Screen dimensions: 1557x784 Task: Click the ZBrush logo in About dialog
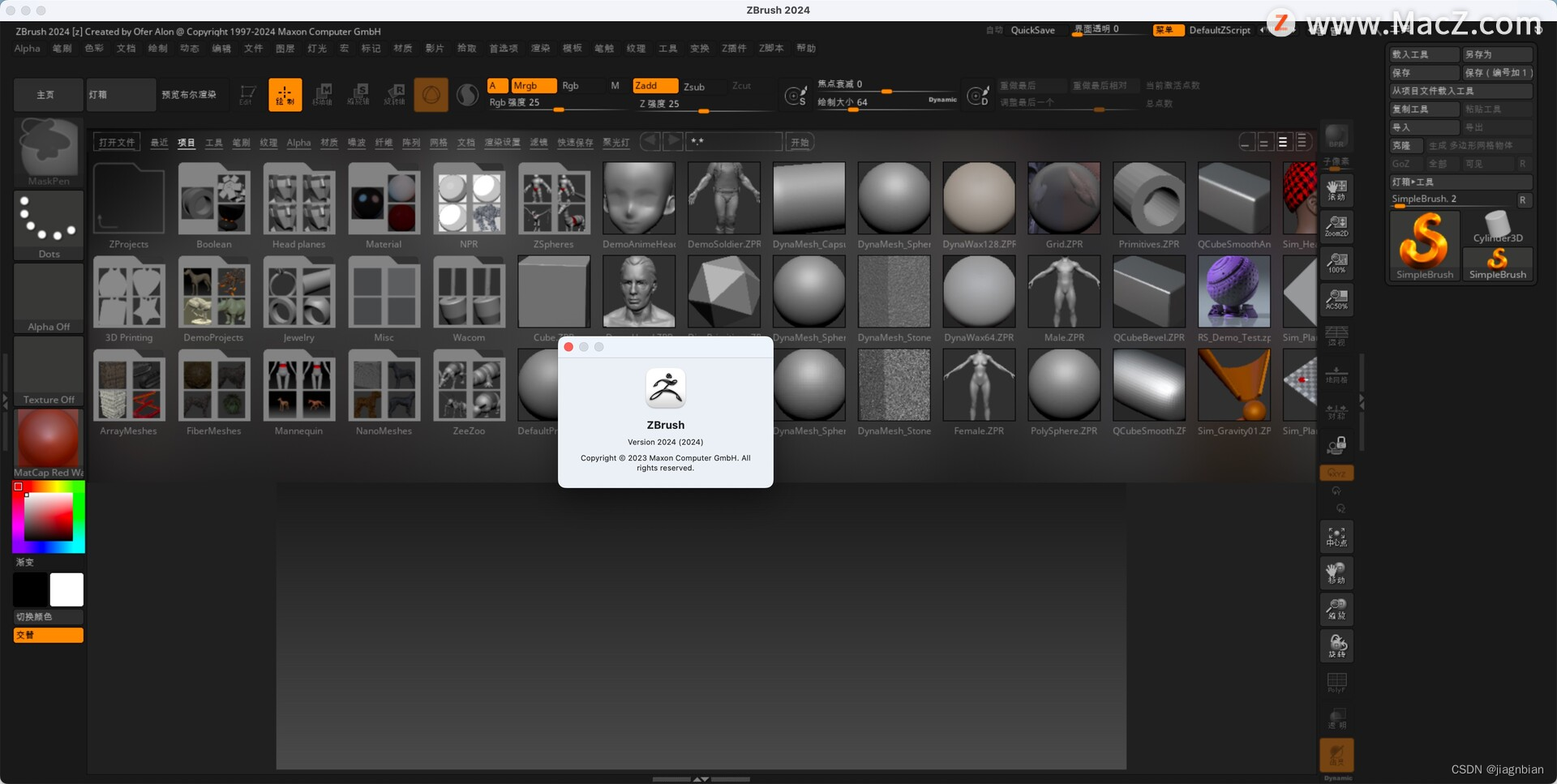[666, 388]
